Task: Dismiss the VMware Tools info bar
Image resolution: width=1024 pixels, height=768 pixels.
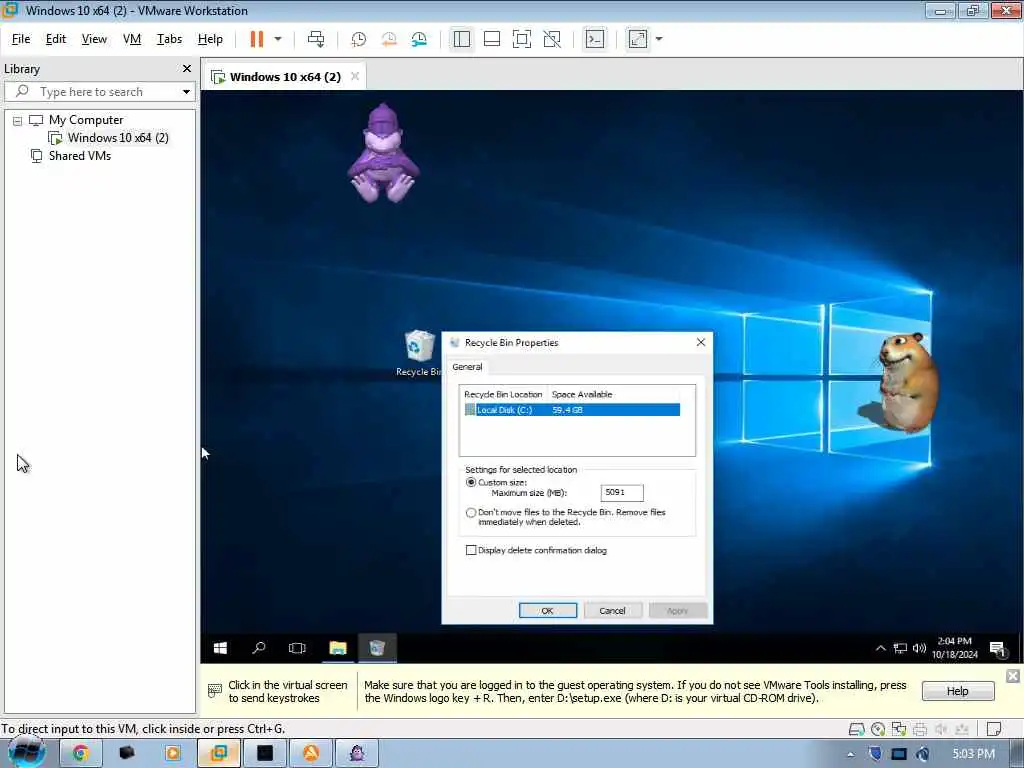Action: [x=1013, y=676]
